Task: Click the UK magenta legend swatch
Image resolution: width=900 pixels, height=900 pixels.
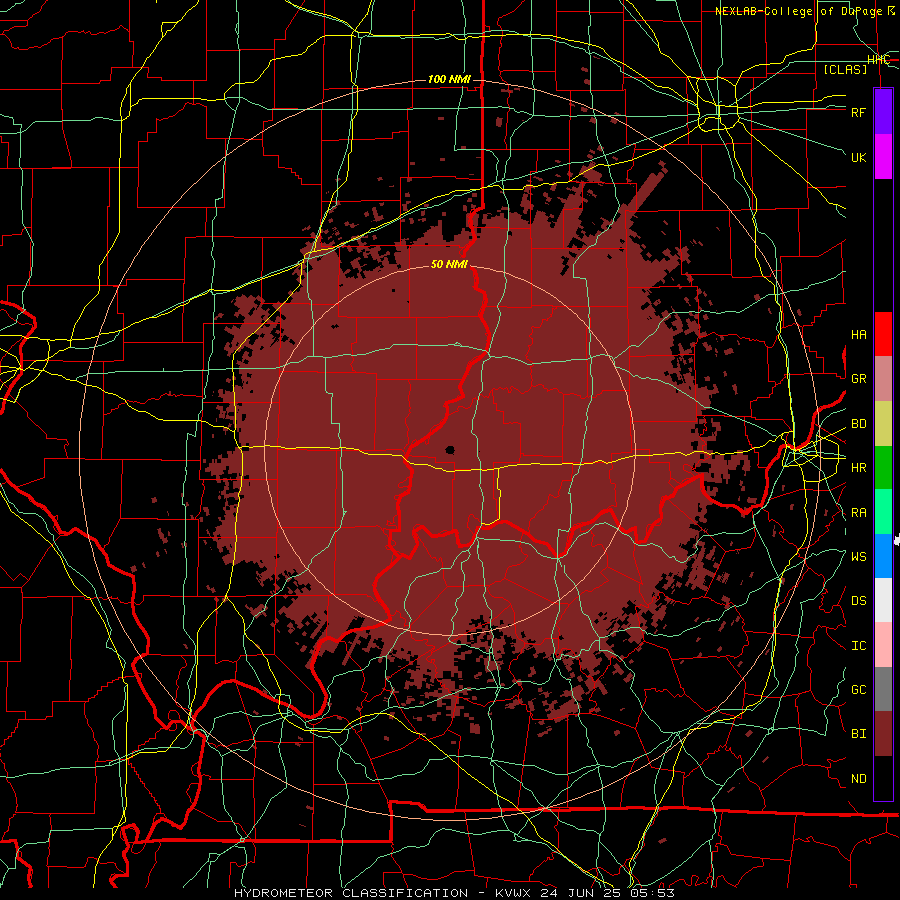Action: pyautogui.click(x=883, y=157)
